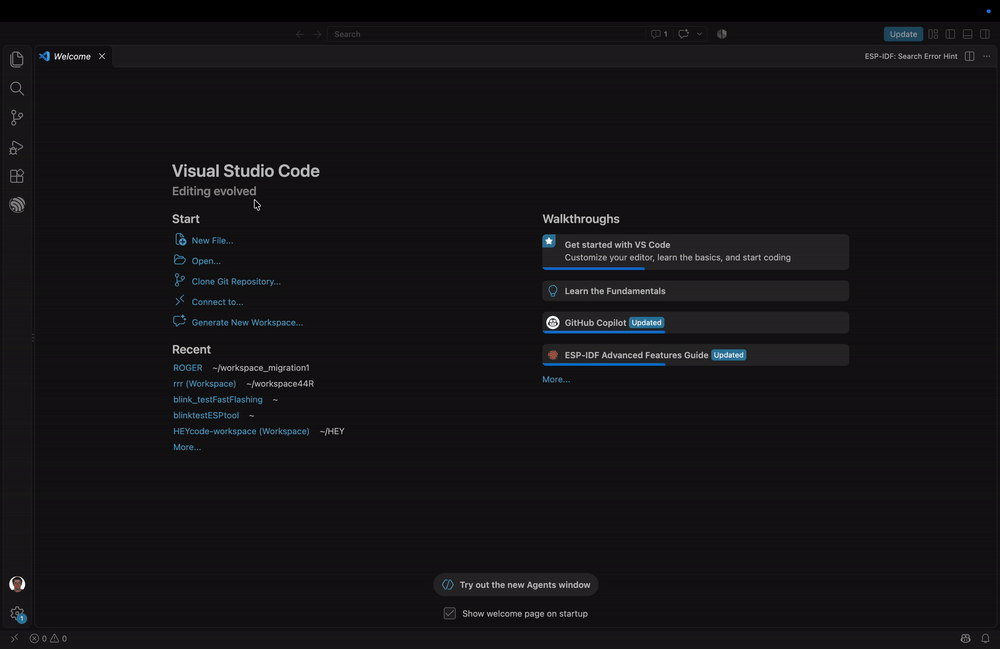The image size is (1000, 649).
Task: Click Try out the new Agents window
Action: coord(515,585)
